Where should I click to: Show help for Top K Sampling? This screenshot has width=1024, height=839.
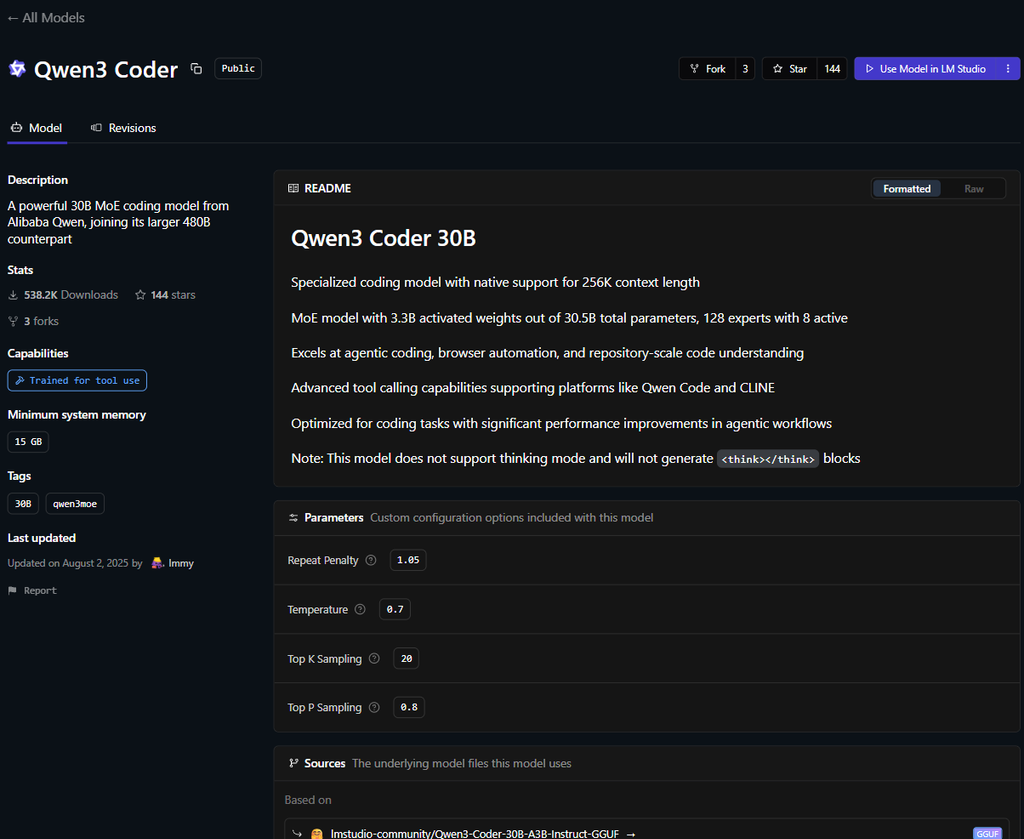coord(374,658)
